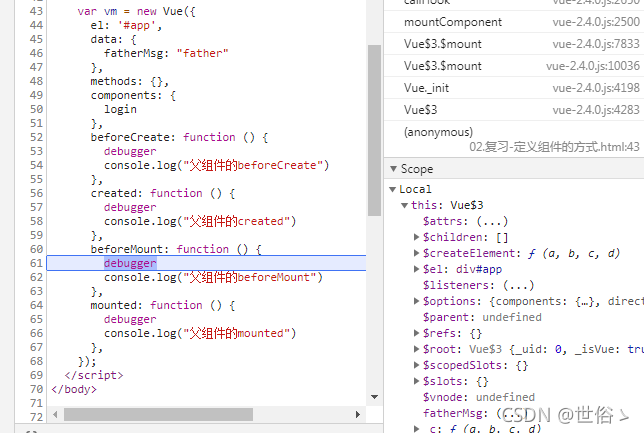Expand the $createElement function entry
Viewport: 644px width, 433px height.
tap(416, 253)
